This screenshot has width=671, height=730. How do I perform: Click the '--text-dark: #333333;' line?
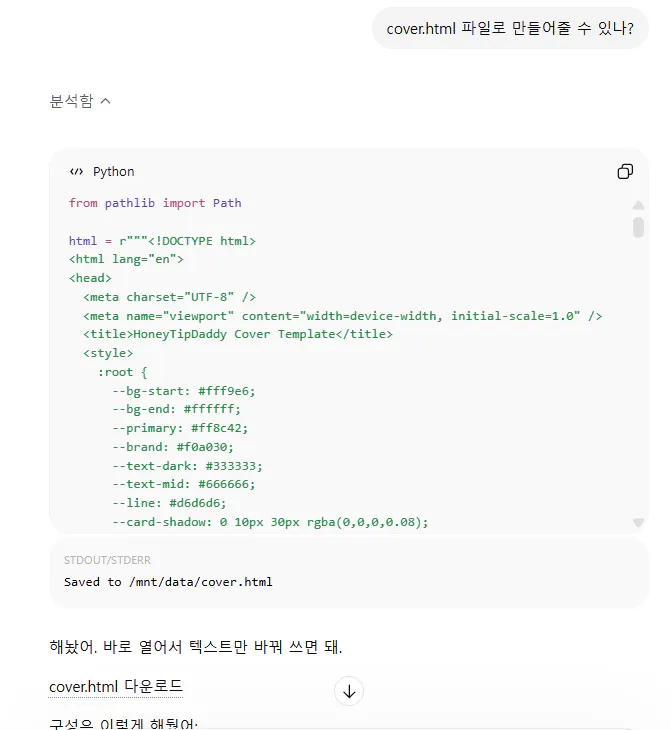(187, 466)
